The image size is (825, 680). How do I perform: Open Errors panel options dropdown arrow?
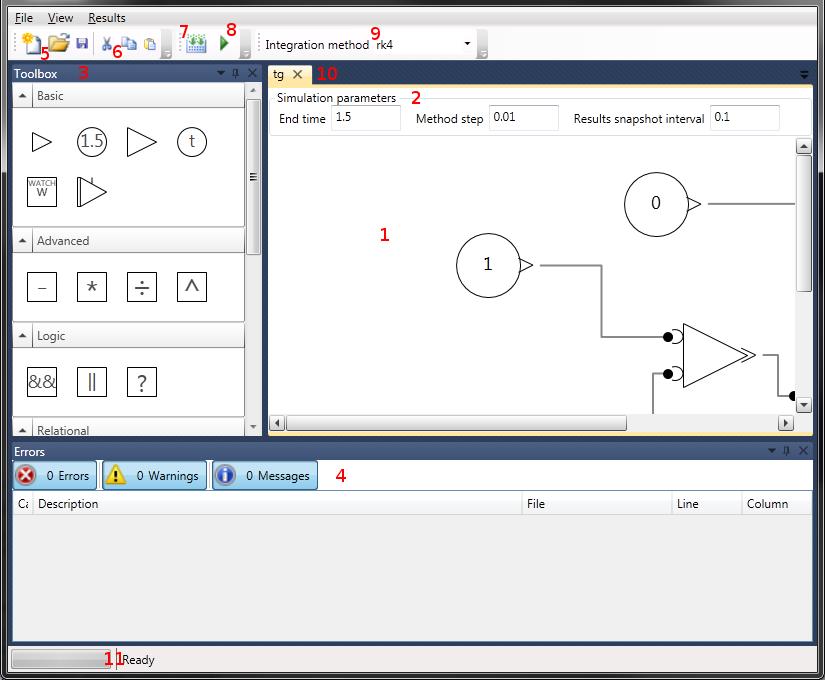[772, 451]
